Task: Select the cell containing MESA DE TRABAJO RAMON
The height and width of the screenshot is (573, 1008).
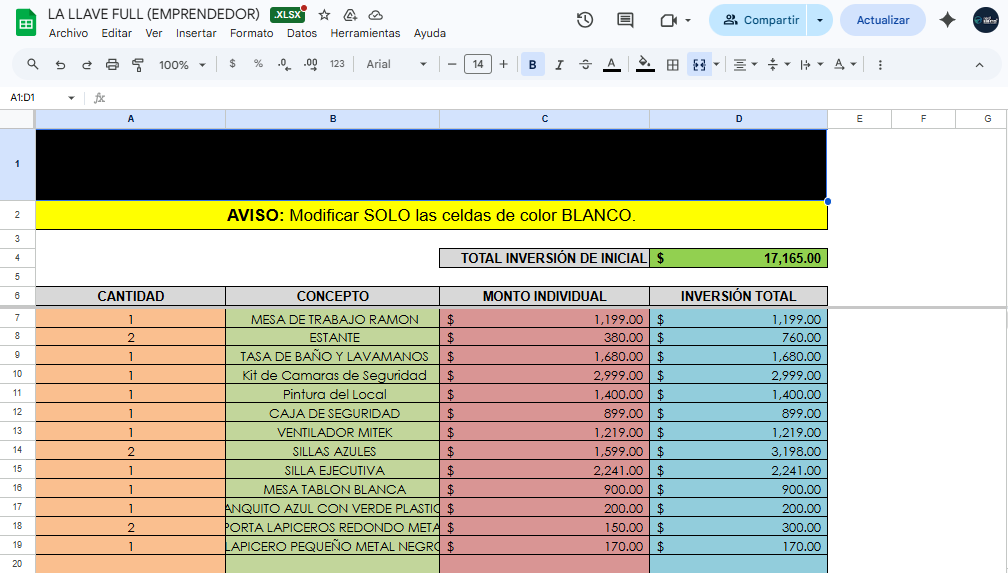Action: [x=332, y=319]
